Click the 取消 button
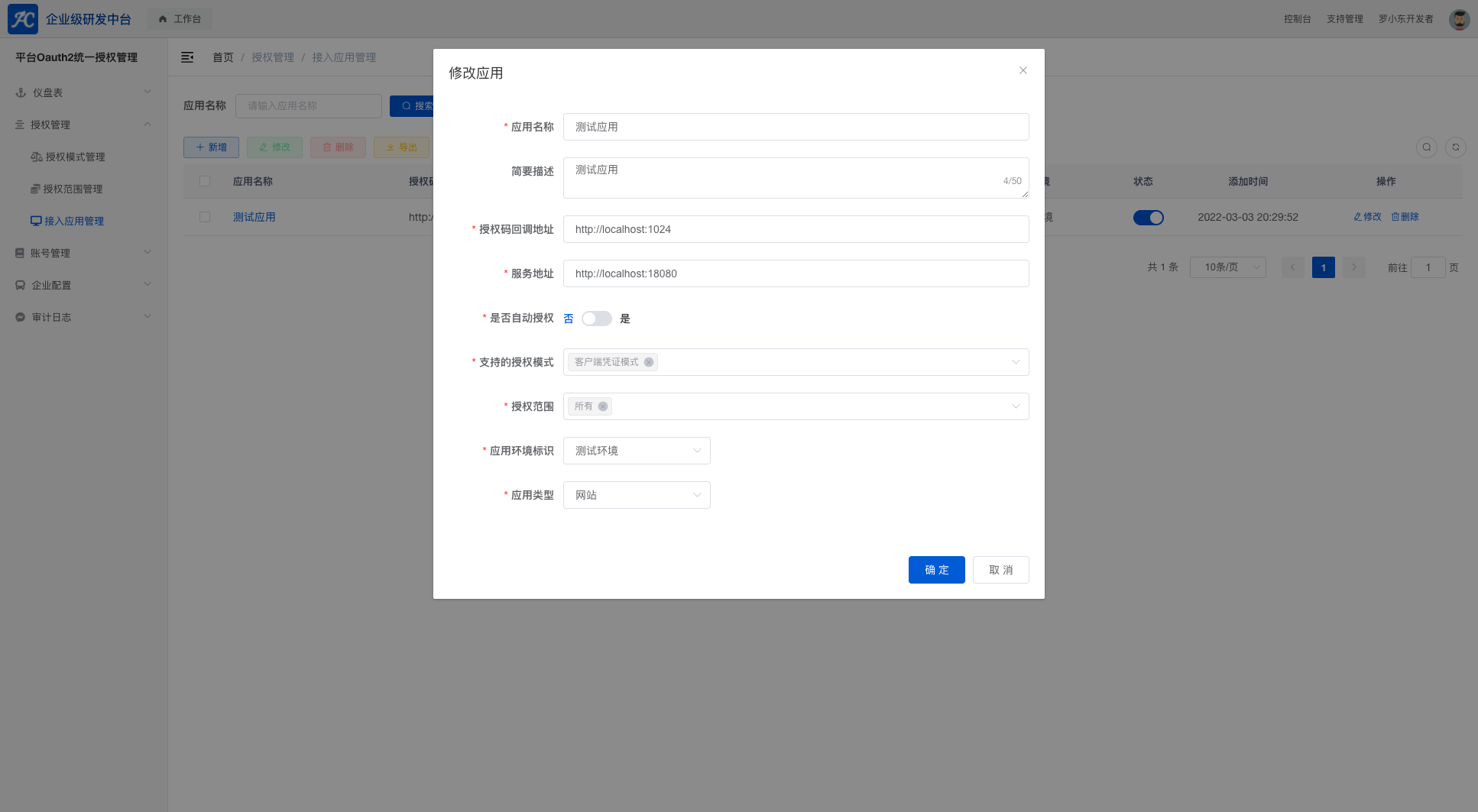1478x812 pixels. tap(1000, 570)
